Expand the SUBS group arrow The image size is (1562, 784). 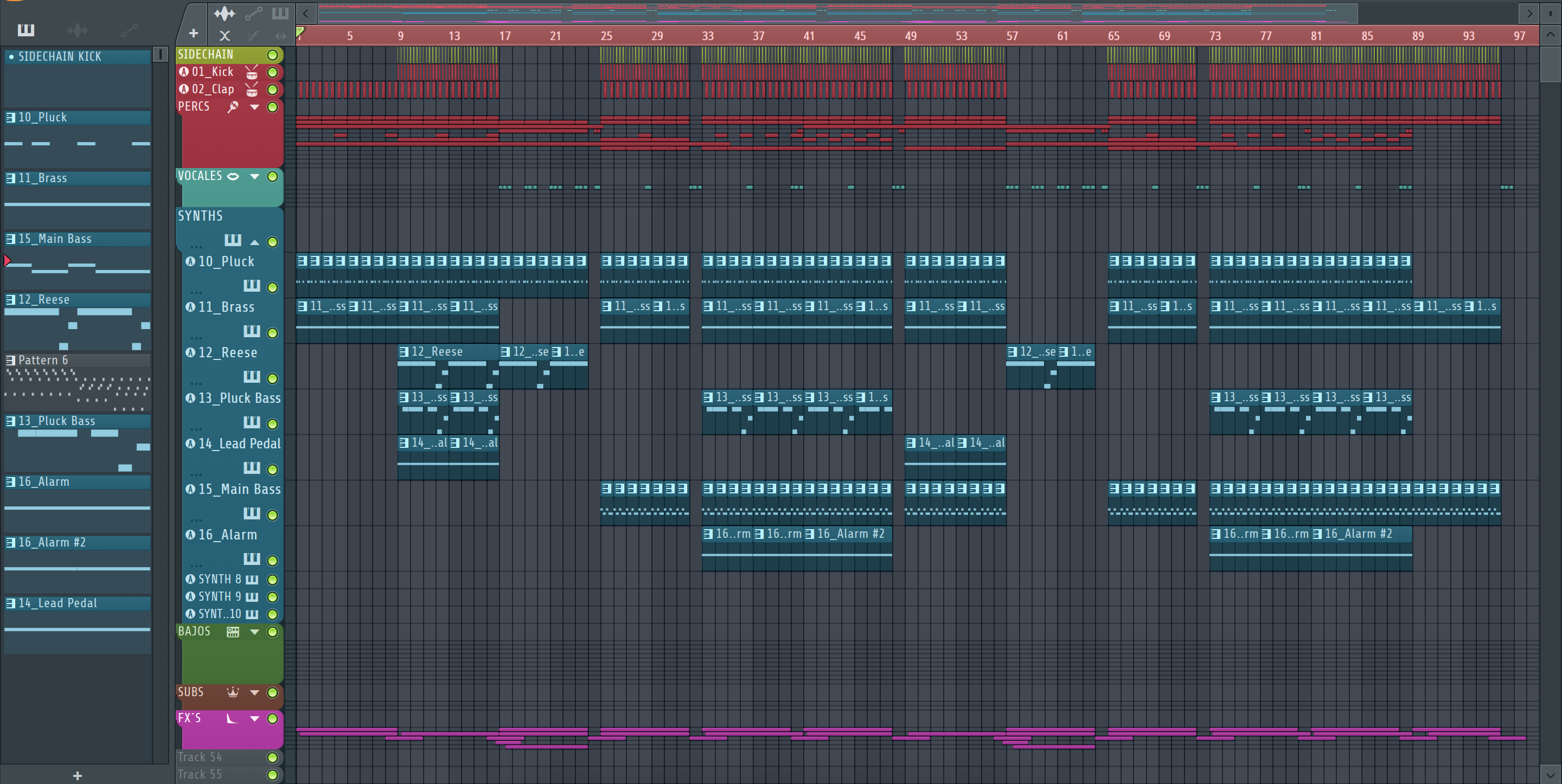pos(255,692)
